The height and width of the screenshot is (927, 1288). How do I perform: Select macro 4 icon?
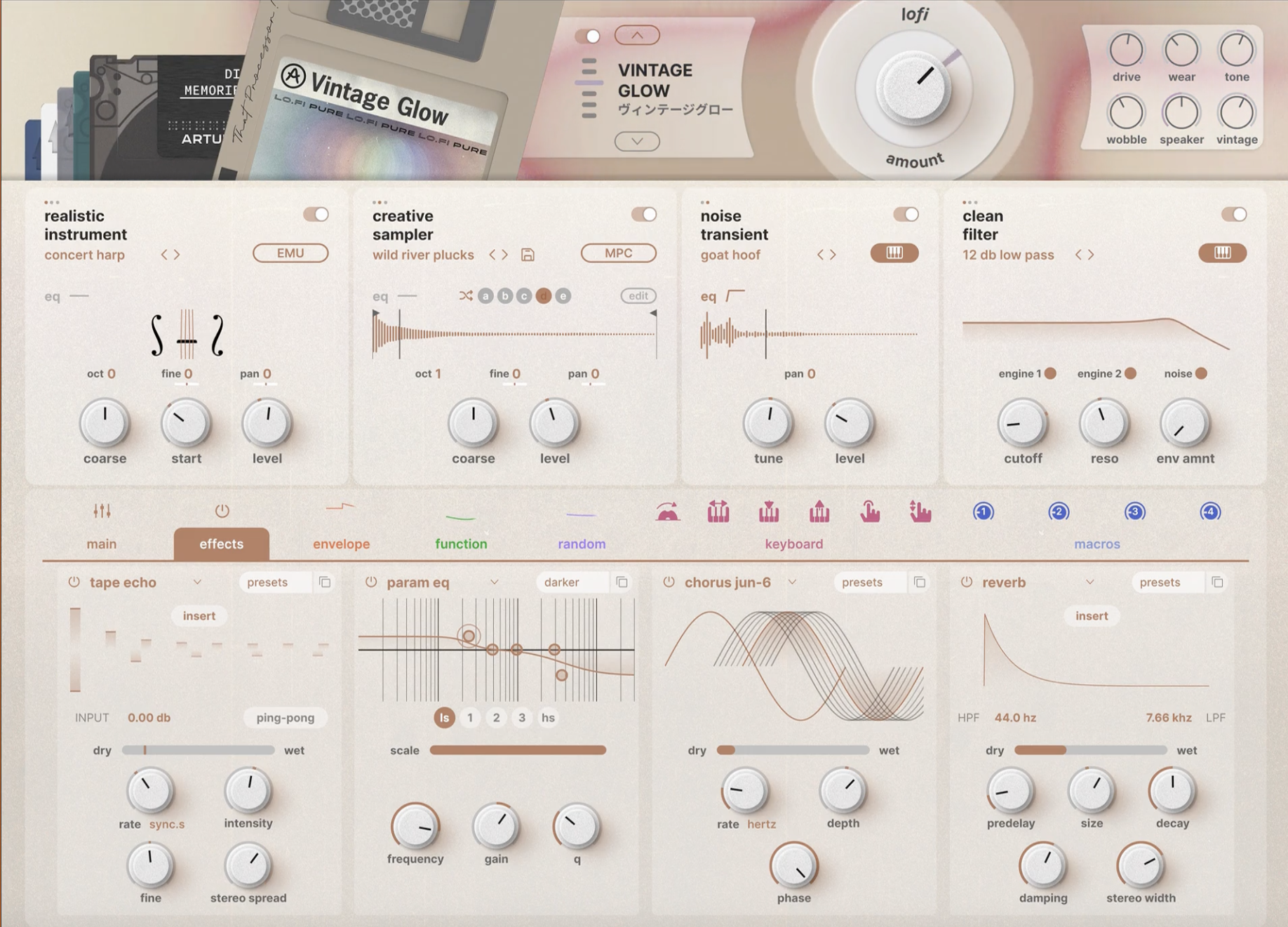coord(1210,512)
